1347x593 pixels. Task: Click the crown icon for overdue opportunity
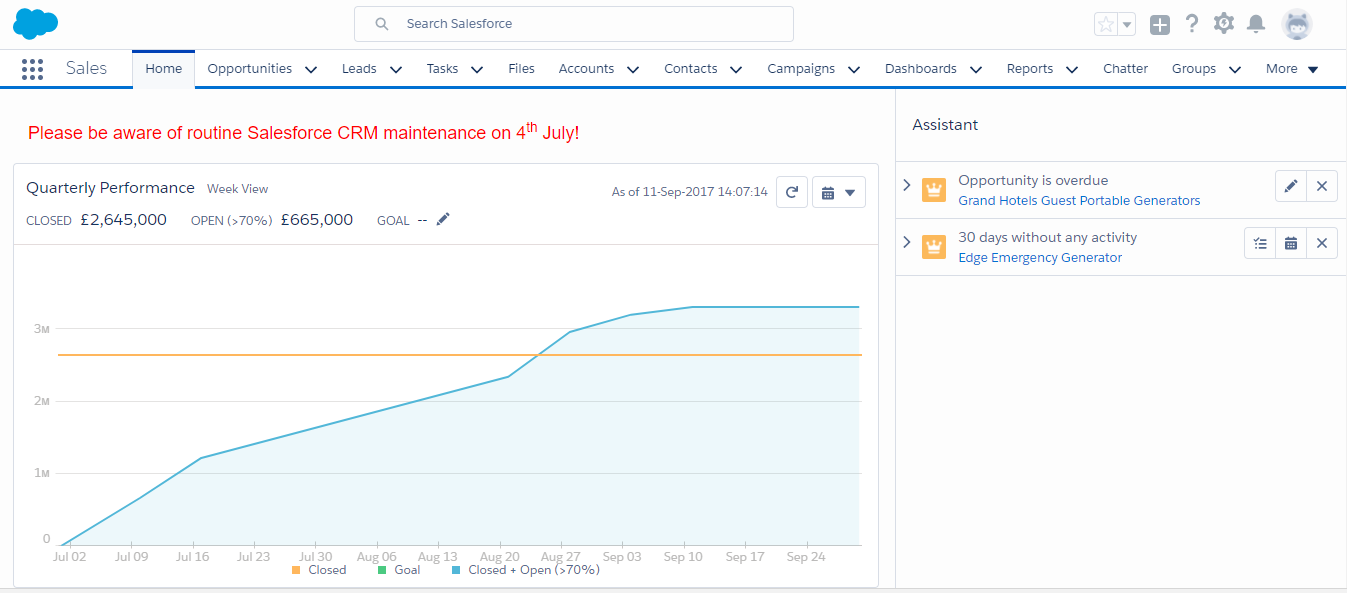pos(934,190)
